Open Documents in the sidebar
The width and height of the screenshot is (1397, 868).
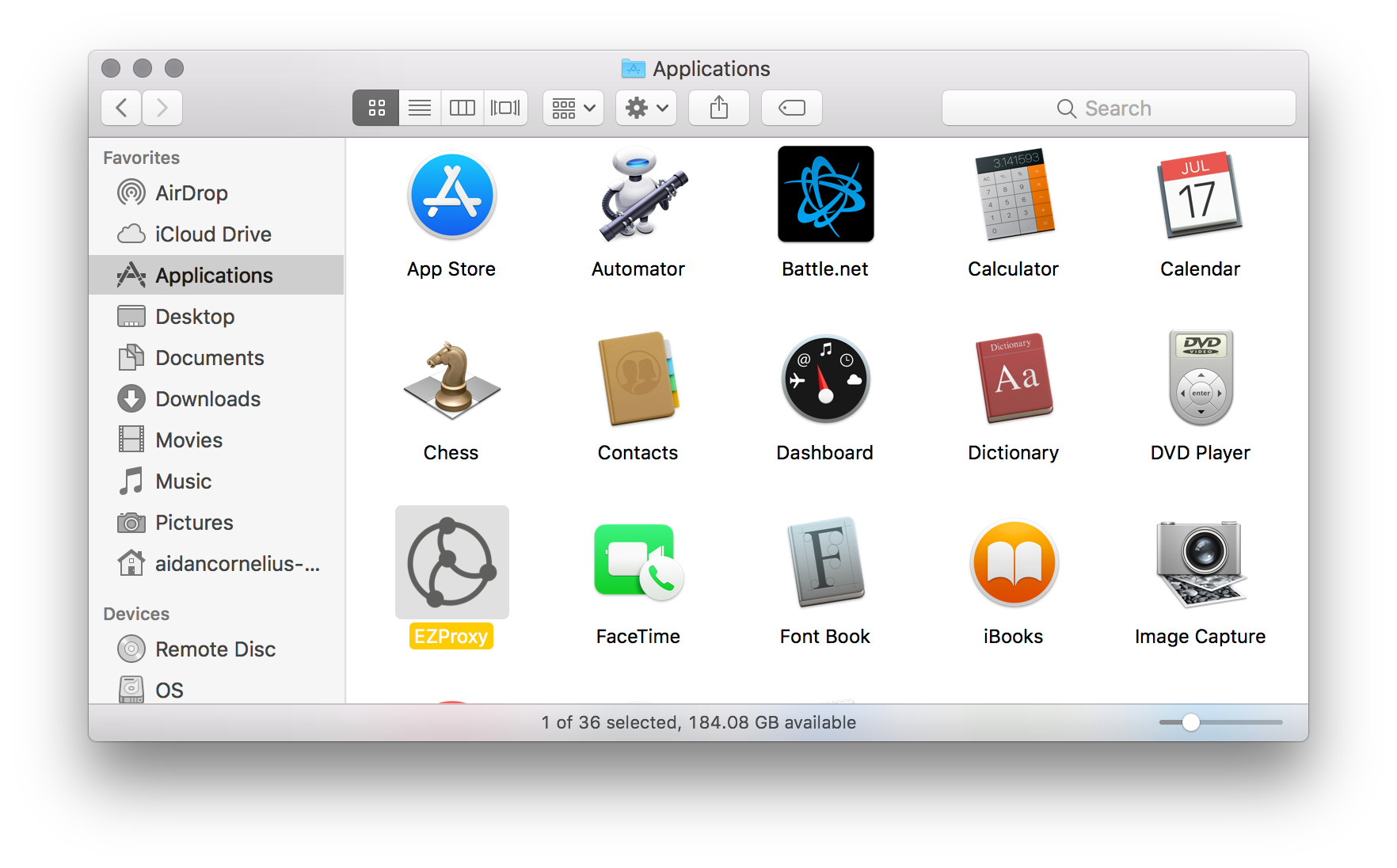pos(216,358)
